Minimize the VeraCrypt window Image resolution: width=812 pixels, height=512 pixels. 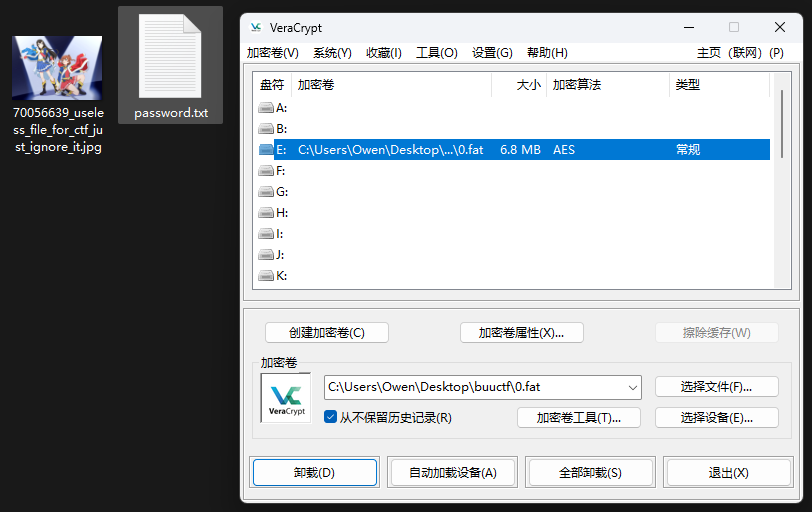689,27
